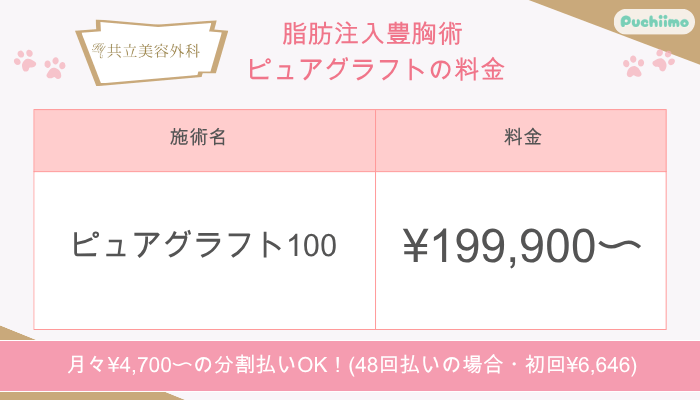Select the 料金 column header
Screen dimensions: 700x400
point(520,140)
